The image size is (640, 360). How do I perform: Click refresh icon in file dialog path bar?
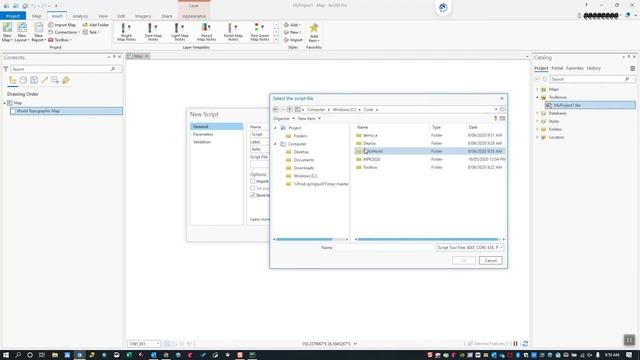click(502, 109)
